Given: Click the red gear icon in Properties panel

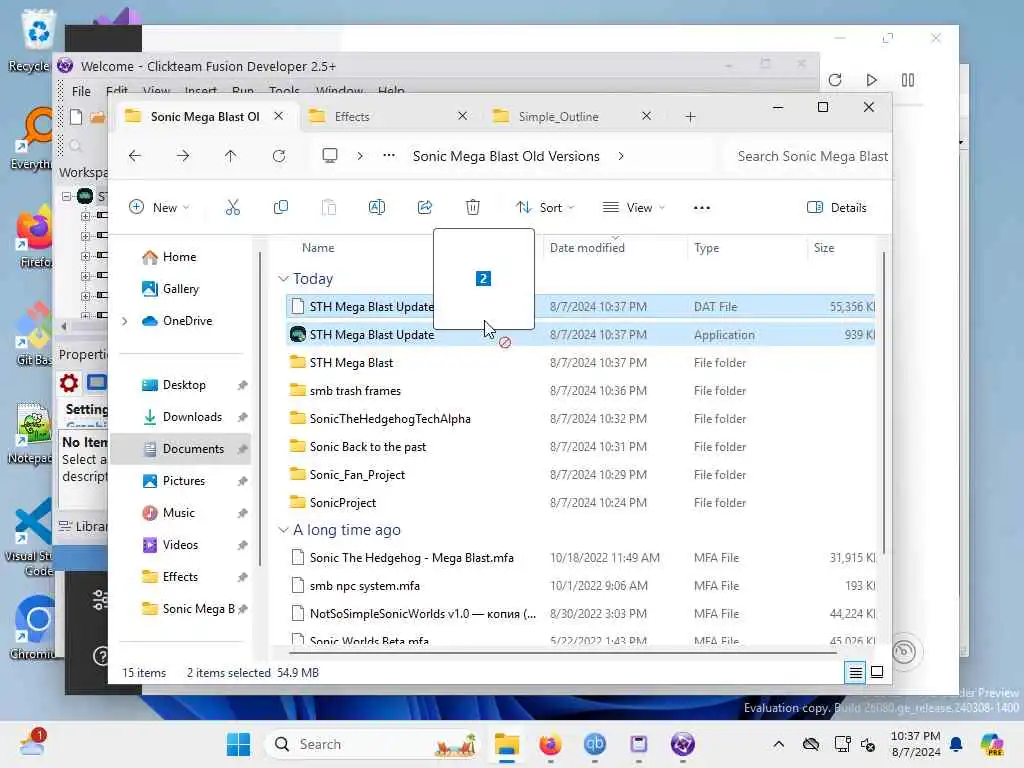Looking at the screenshot, I should [x=69, y=383].
